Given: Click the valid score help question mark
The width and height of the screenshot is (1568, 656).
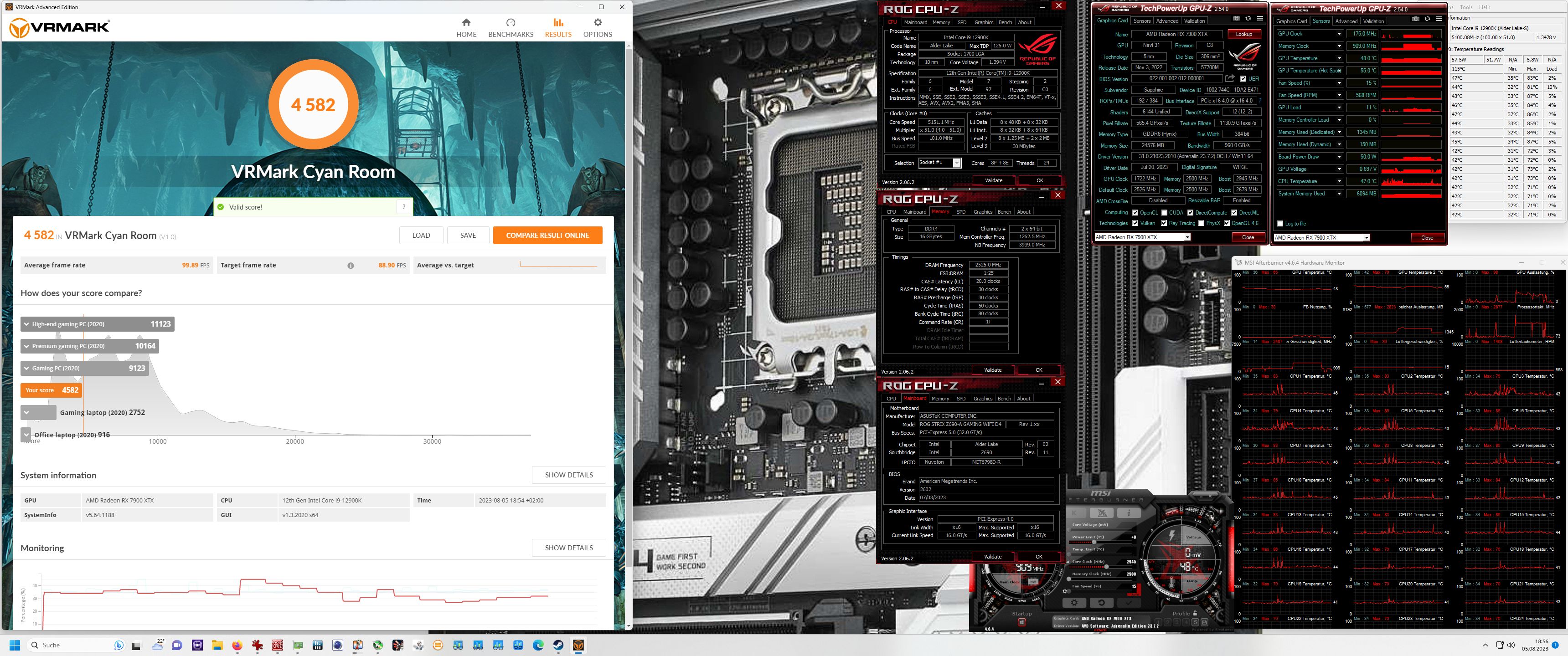Looking at the screenshot, I should coord(404,207).
